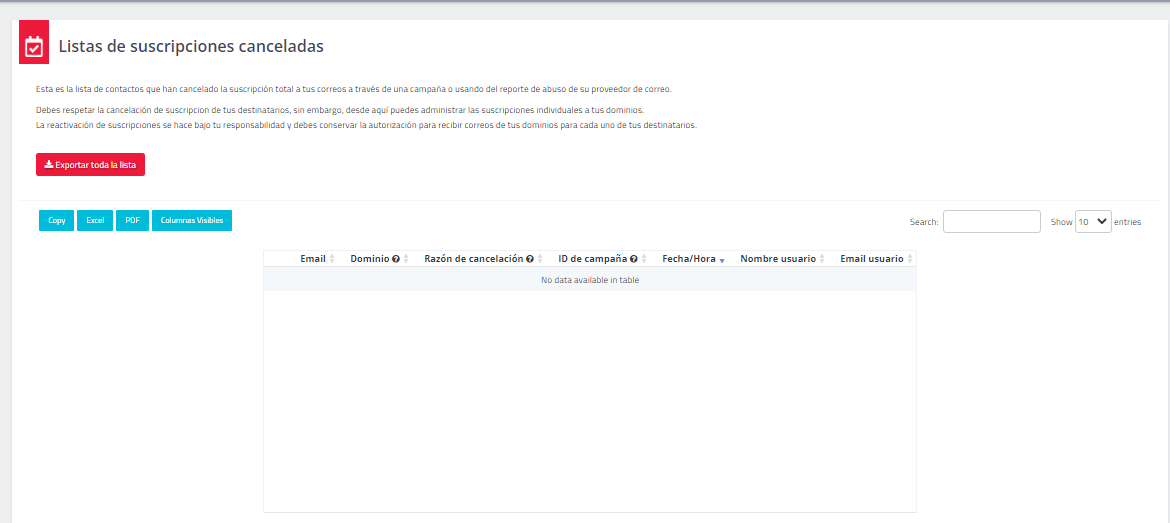Image resolution: width=1170 pixels, height=523 pixels.
Task: Click the Razón de cancelación column header
Action: point(473,259)
